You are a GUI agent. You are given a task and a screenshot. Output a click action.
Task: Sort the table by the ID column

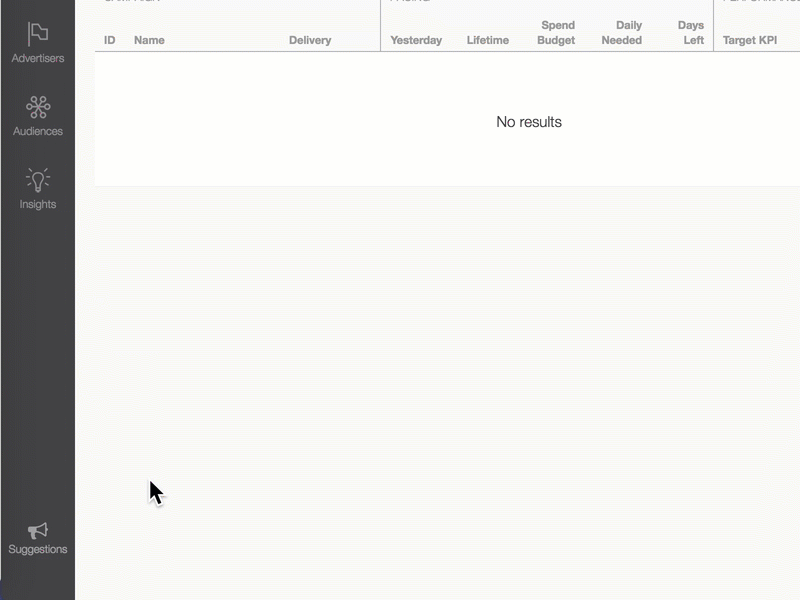pos(108,40)
